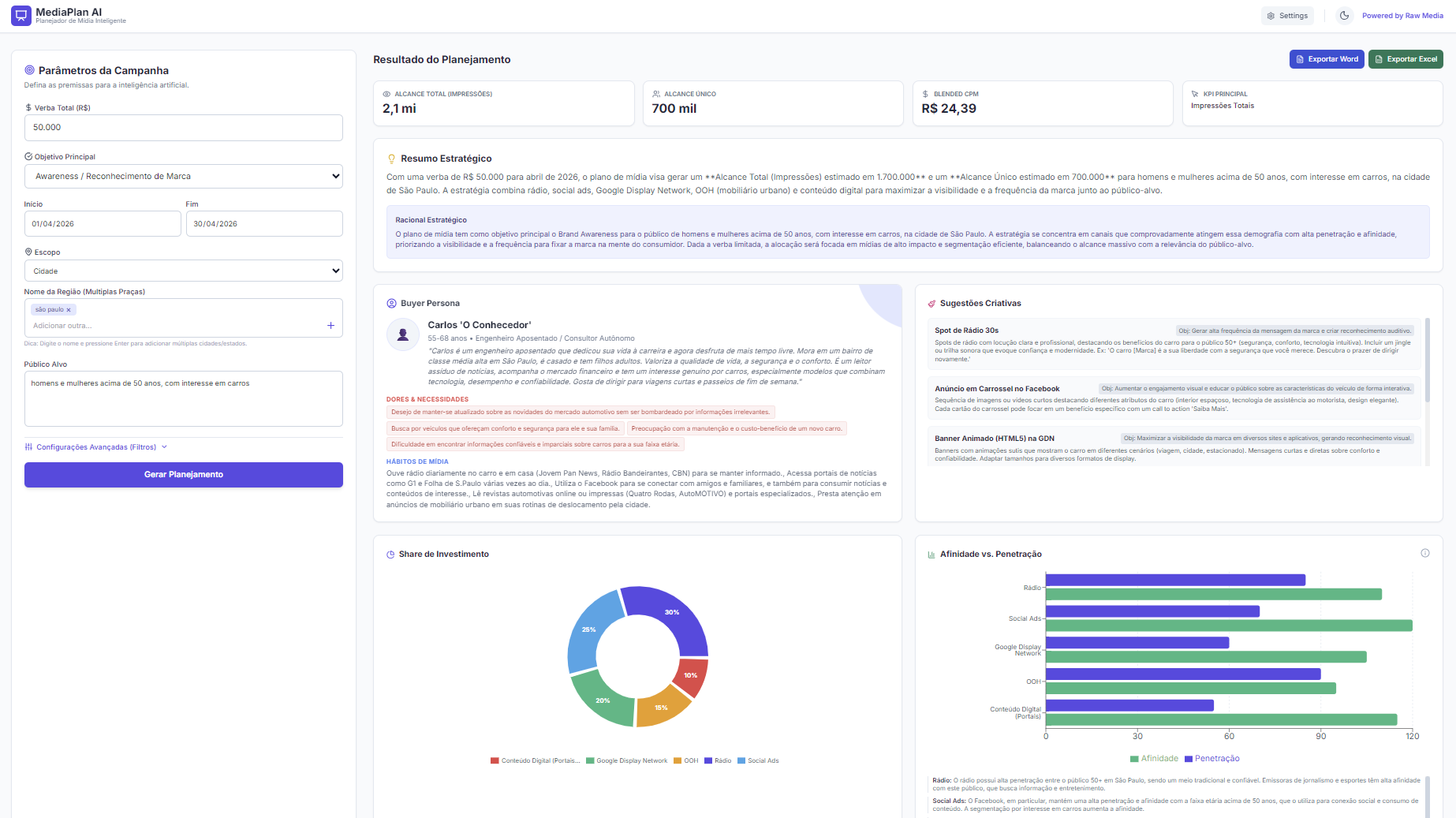Export the plan to Excel
This screenshot has width=1456, height=818.
[x=1406, y=59]
